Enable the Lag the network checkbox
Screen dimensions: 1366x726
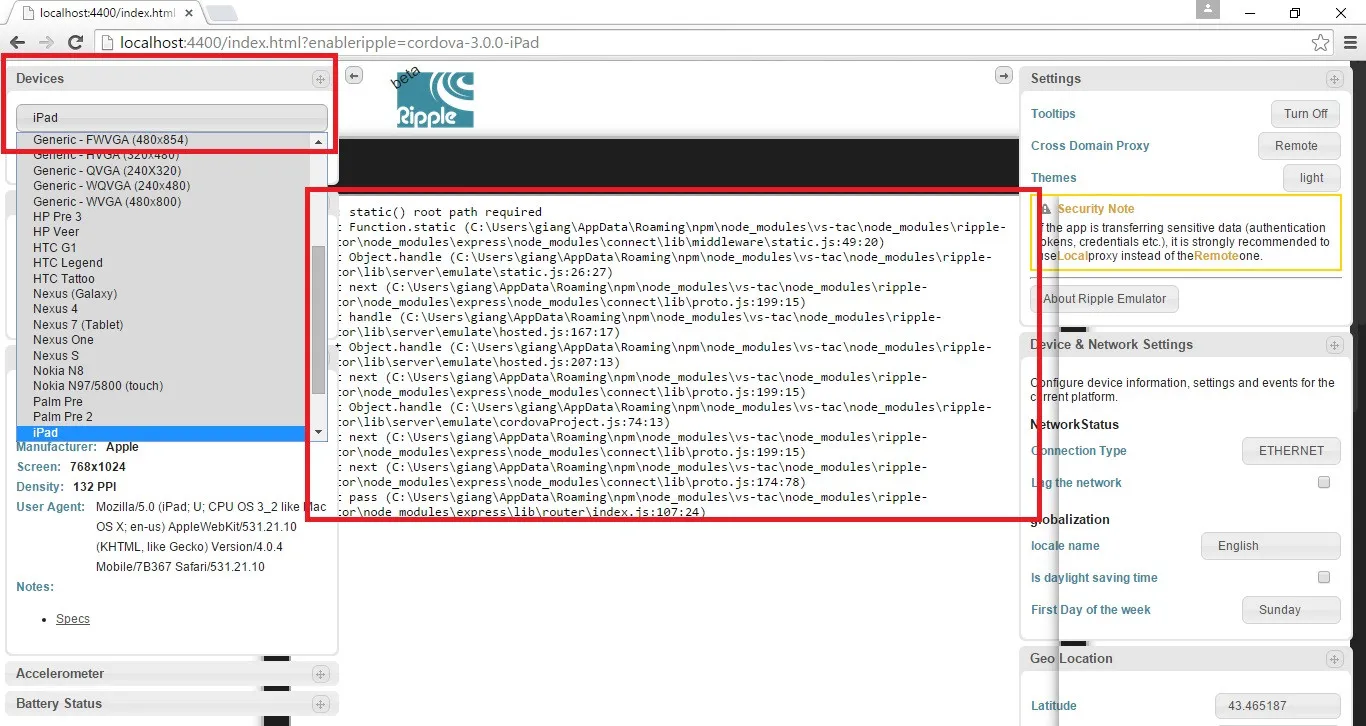[x=1324, y=482]
